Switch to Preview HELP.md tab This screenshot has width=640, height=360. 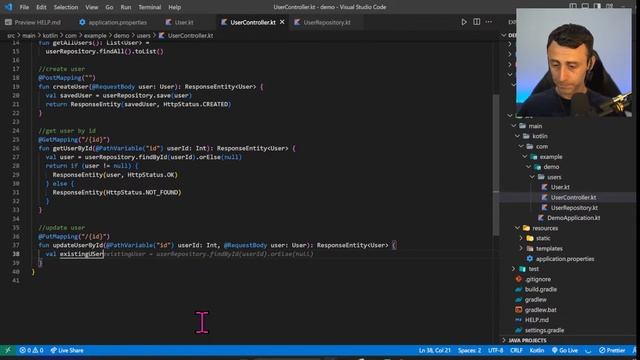tap(33, 22)
